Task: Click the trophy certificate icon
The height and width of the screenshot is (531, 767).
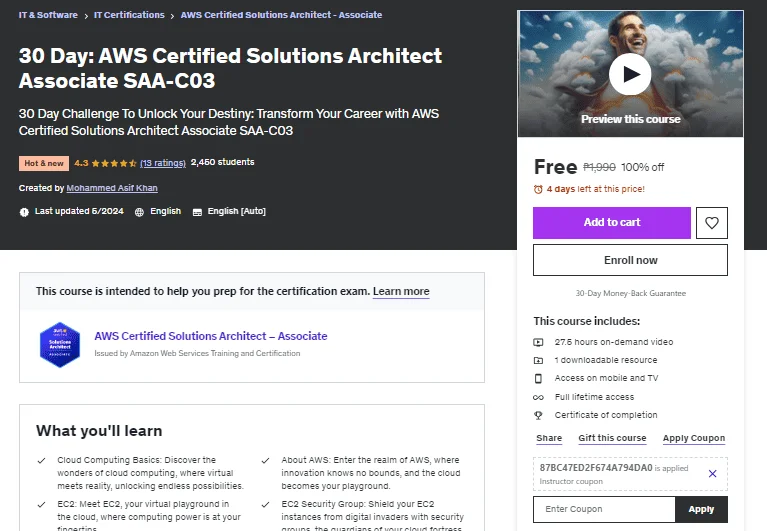Action: coord(538,415)
